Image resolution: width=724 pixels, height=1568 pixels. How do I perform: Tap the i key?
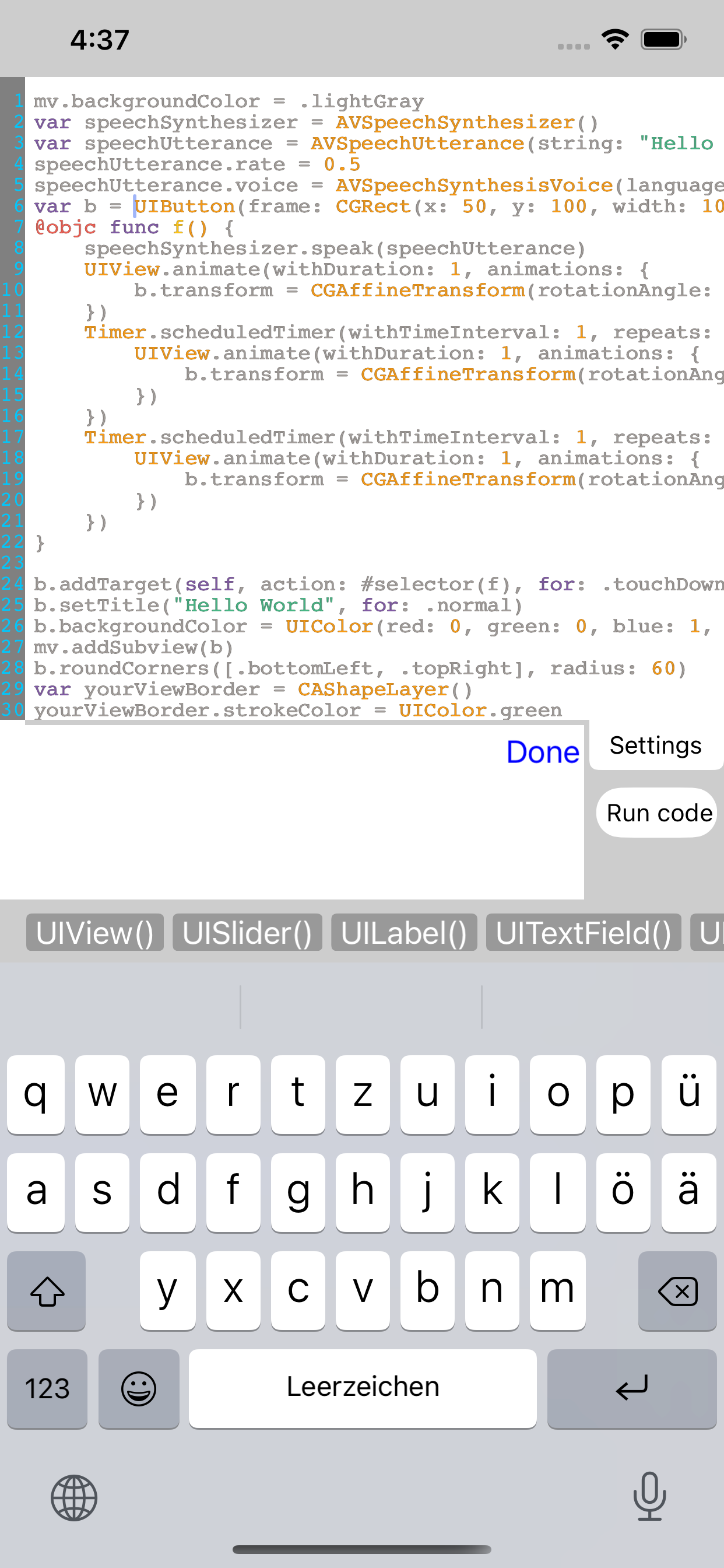(x=492, y=1094)
